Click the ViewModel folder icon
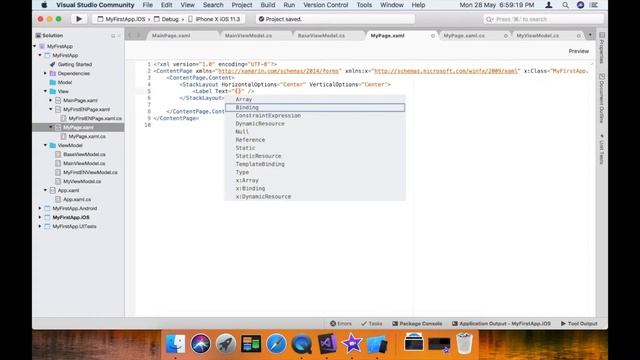Screen dimensions: 640x360 pyautogui.click(x=53, y=145)
